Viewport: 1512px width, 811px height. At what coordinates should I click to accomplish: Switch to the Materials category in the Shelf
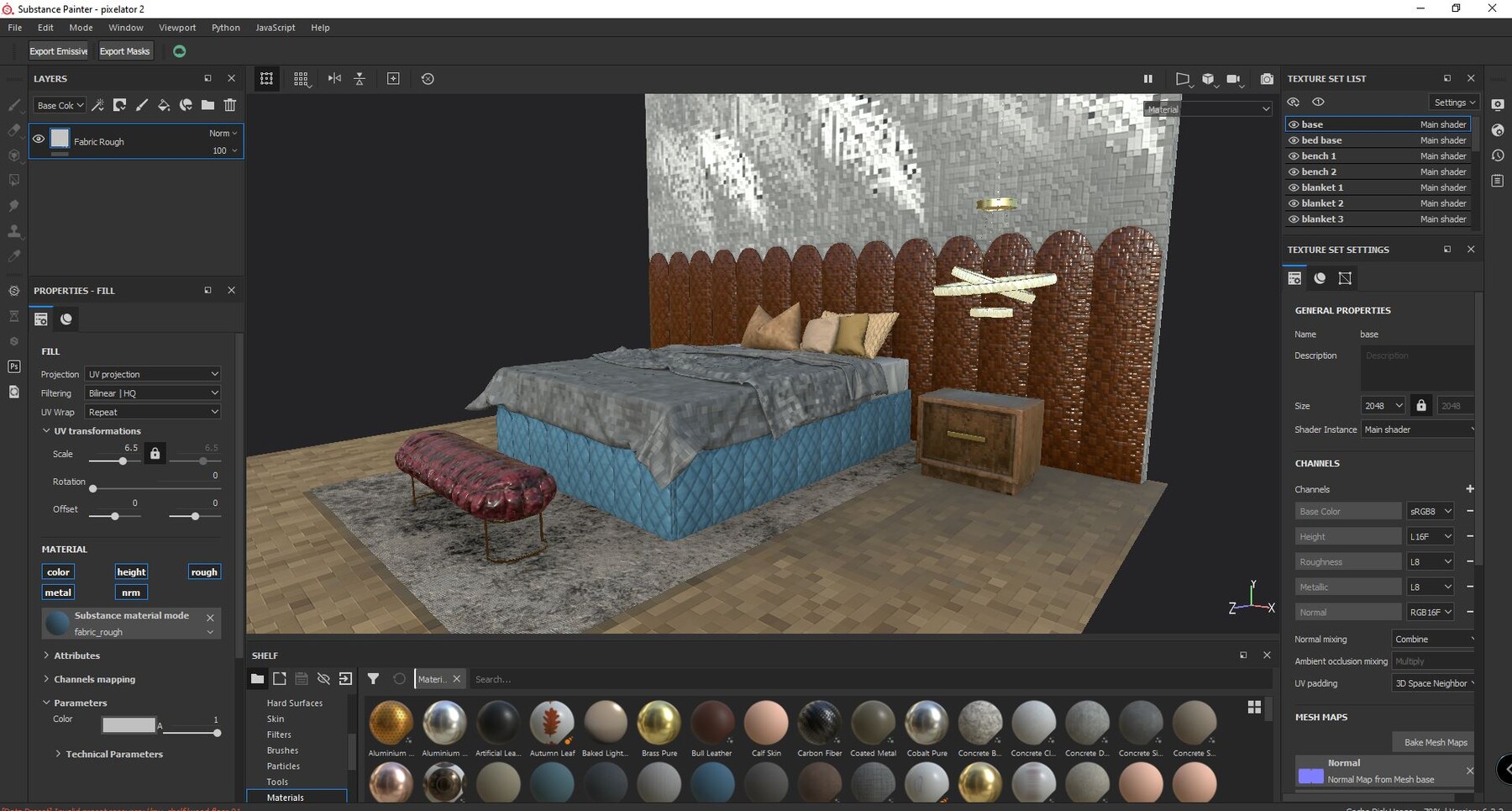pos(286,797)
